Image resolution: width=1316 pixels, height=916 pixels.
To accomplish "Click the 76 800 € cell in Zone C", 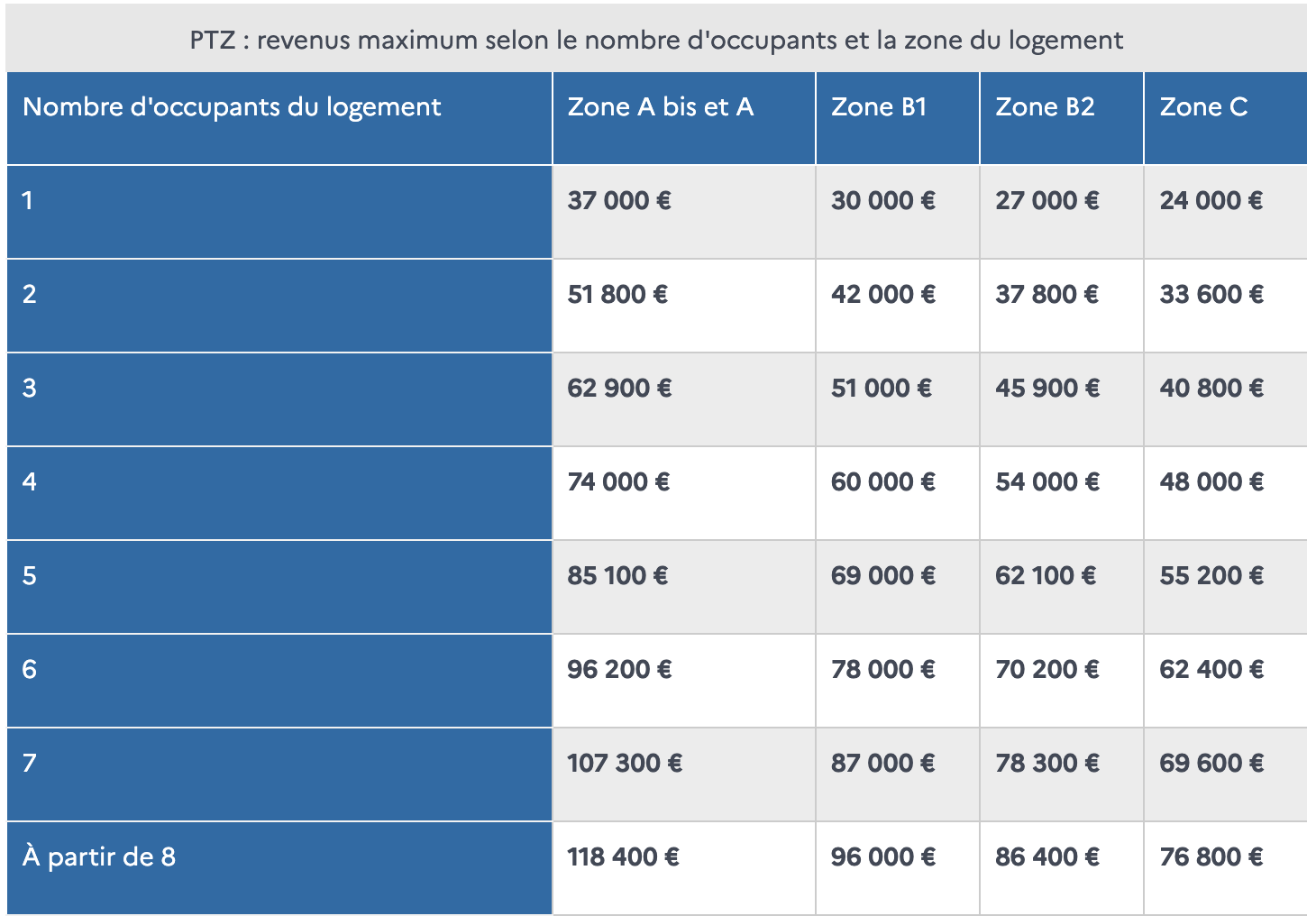I will coord(1226,868).
